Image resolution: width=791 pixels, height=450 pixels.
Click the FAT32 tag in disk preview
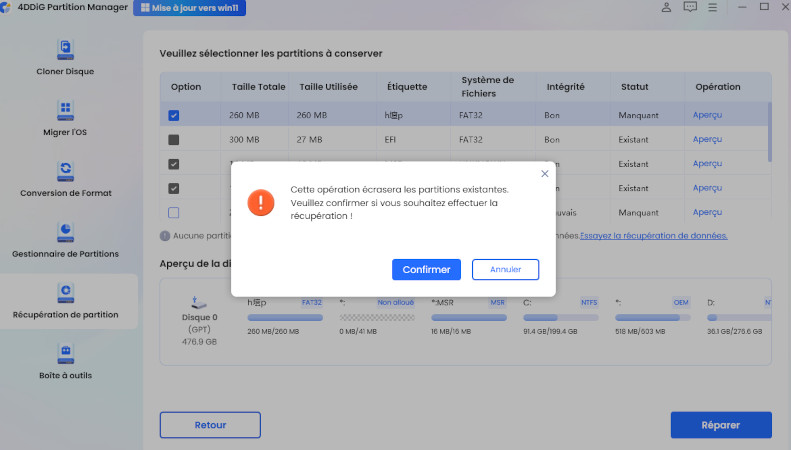coord(312,303)
